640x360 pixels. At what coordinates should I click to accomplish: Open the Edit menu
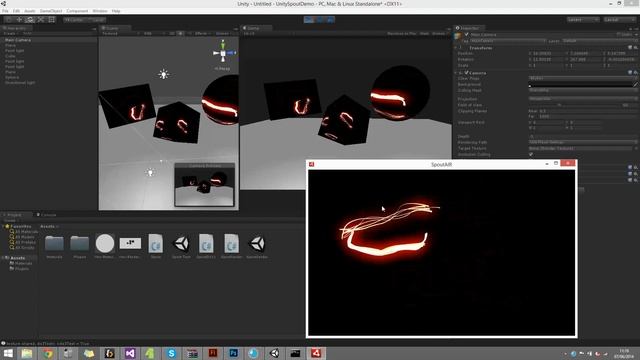[x=16, y=11]
